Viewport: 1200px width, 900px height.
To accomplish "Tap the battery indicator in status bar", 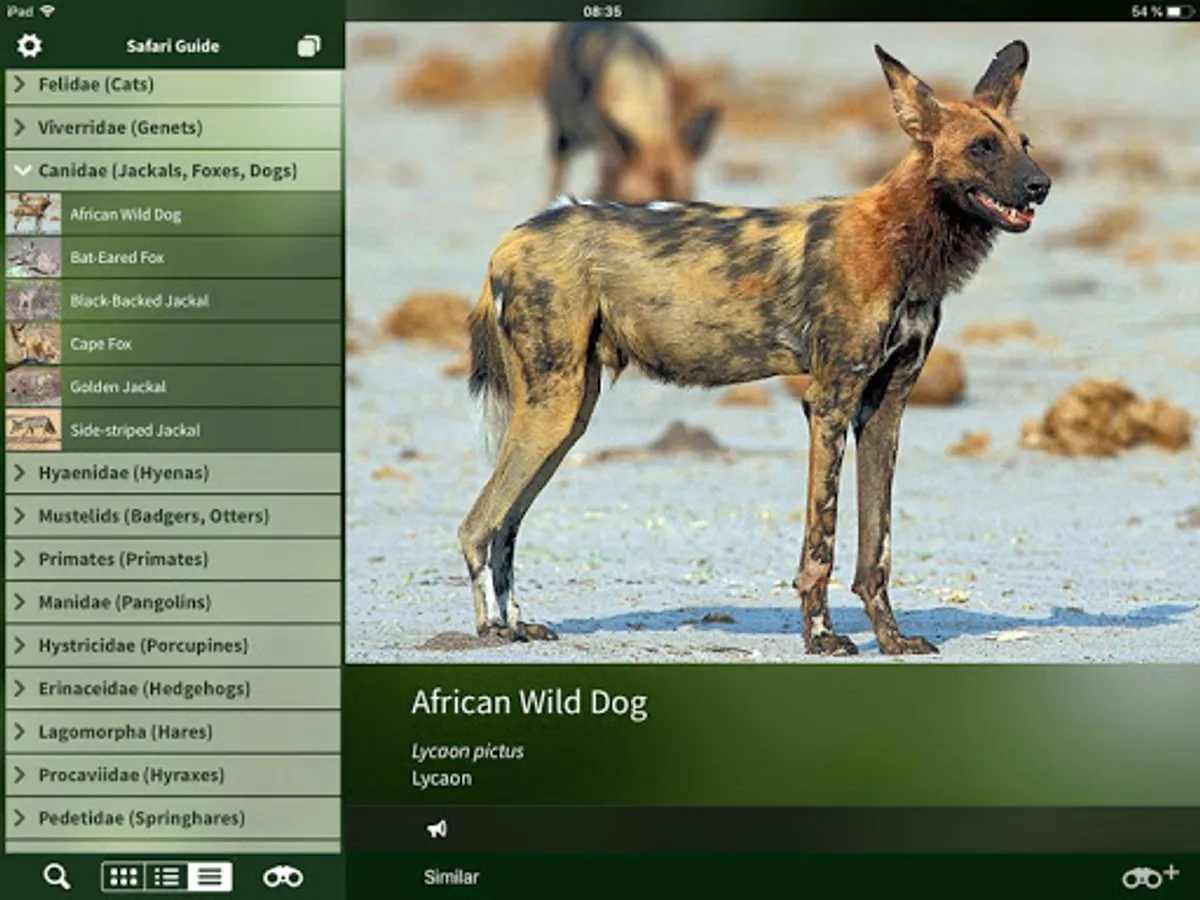I will click(1180, 11).
